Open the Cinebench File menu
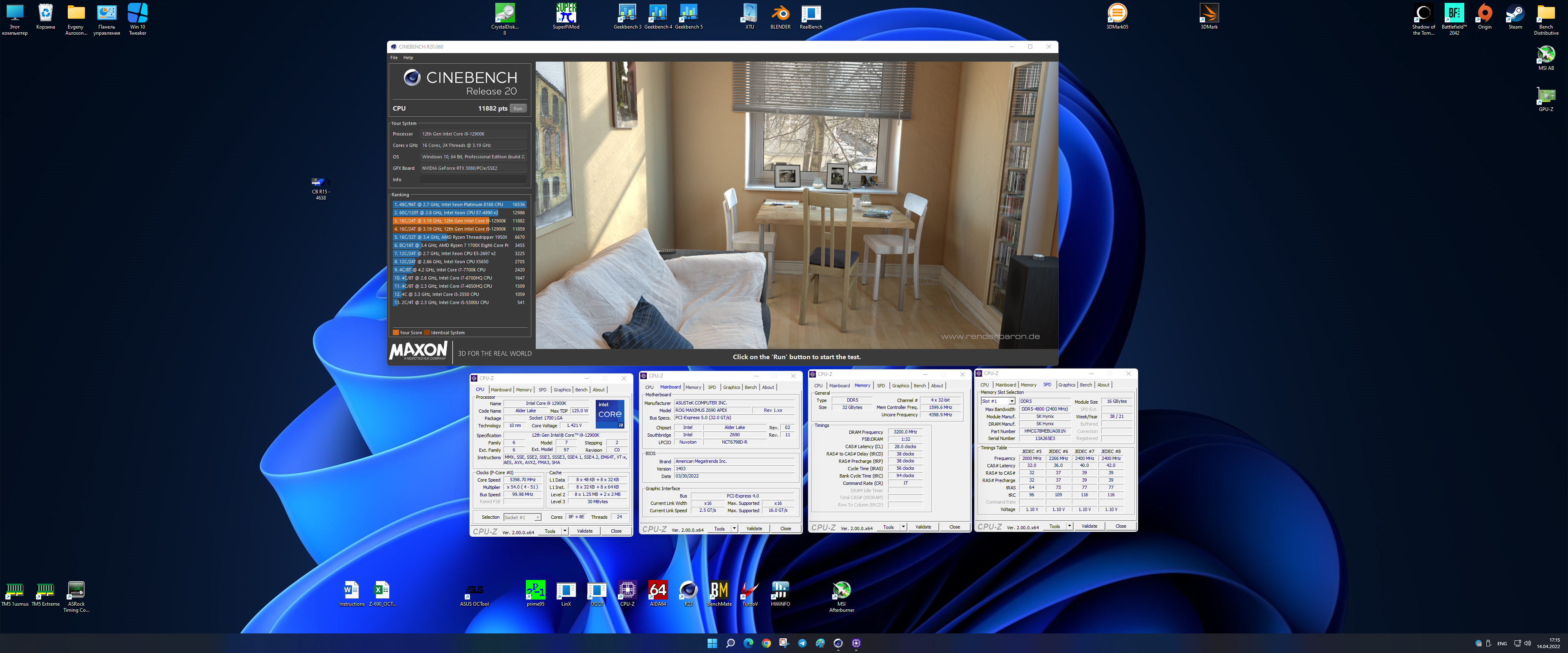Viewport: 1568px width, 653px height. [394, 58]
